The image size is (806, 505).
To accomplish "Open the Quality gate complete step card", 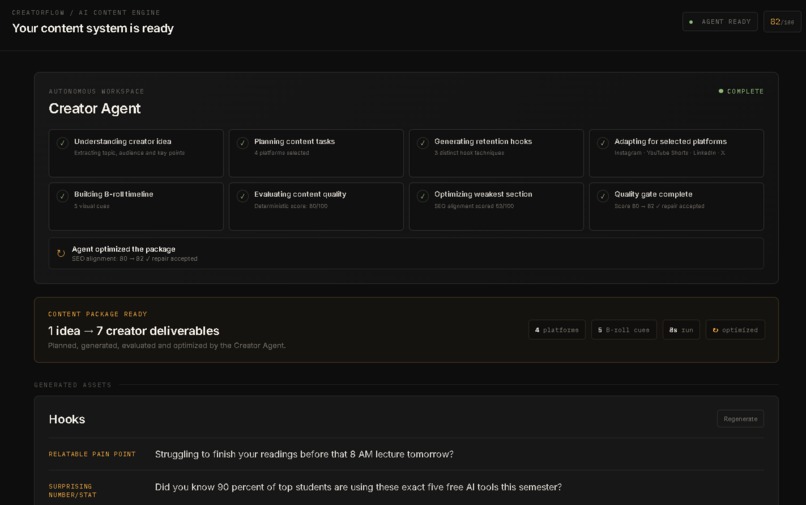I will tap(676, 206).
